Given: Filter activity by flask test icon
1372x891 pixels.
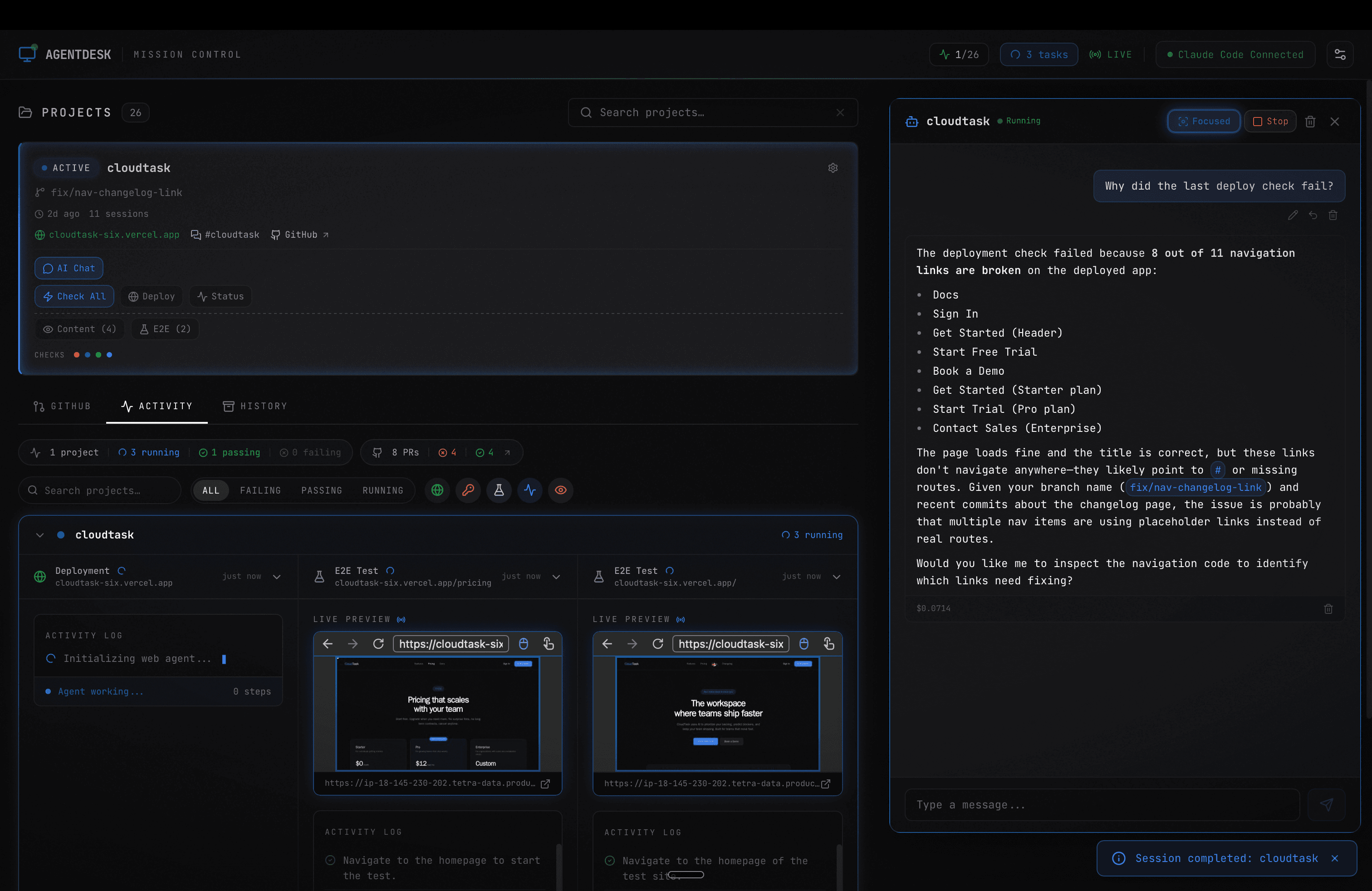Looking at the screenshot, I should [x=499, y=490].
